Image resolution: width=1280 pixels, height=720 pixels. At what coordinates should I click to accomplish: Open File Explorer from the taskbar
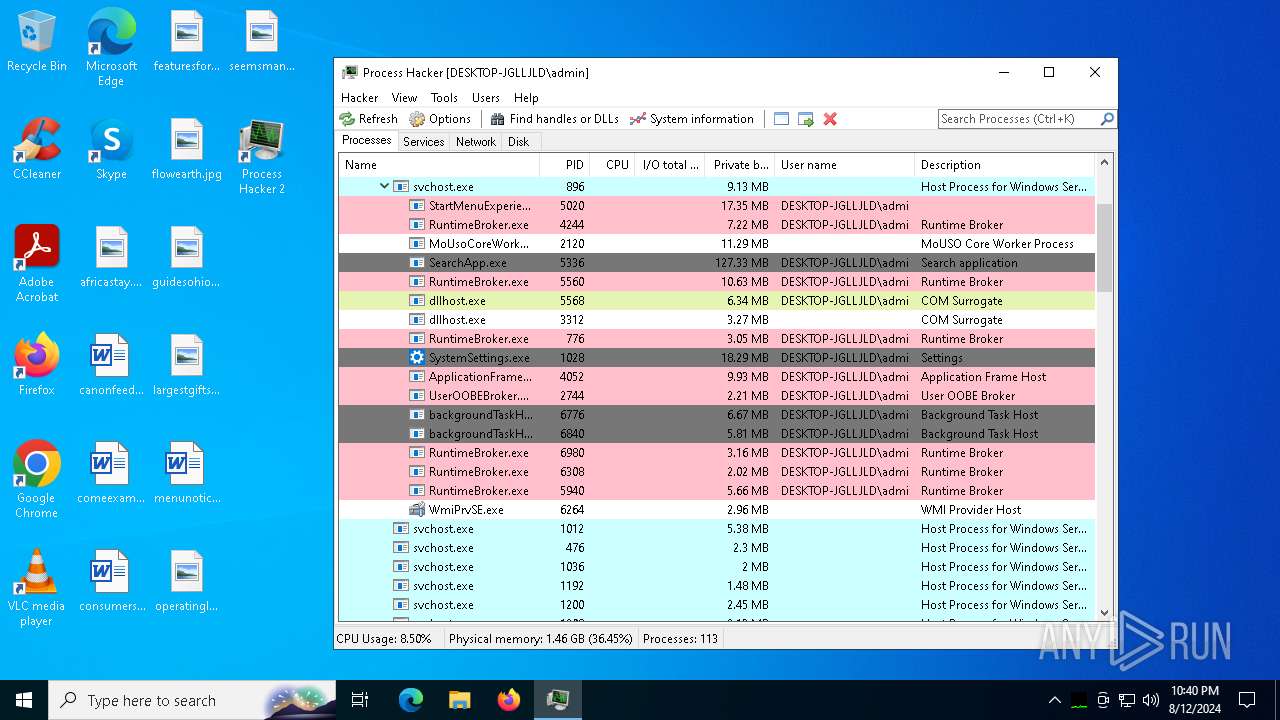point(459,700)
